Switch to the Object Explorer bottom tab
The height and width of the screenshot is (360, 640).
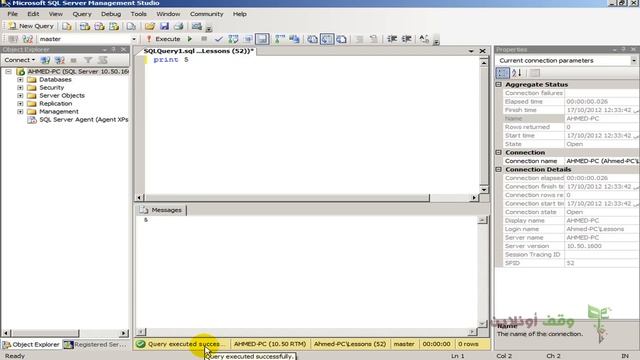31,344
